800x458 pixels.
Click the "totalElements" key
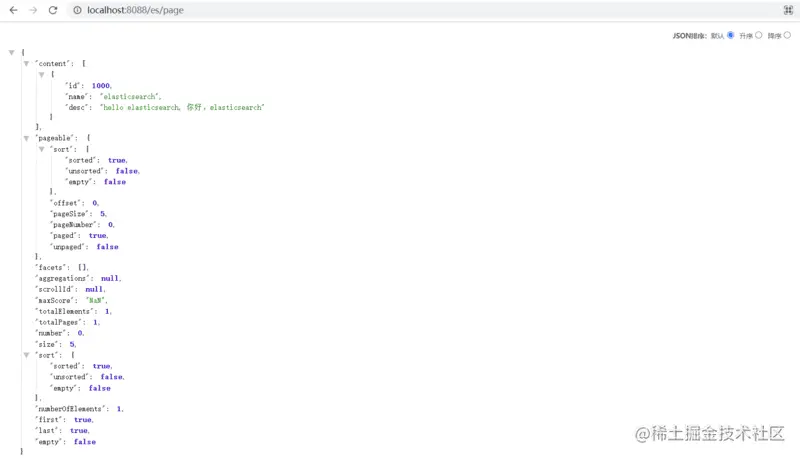click(66, 311)
